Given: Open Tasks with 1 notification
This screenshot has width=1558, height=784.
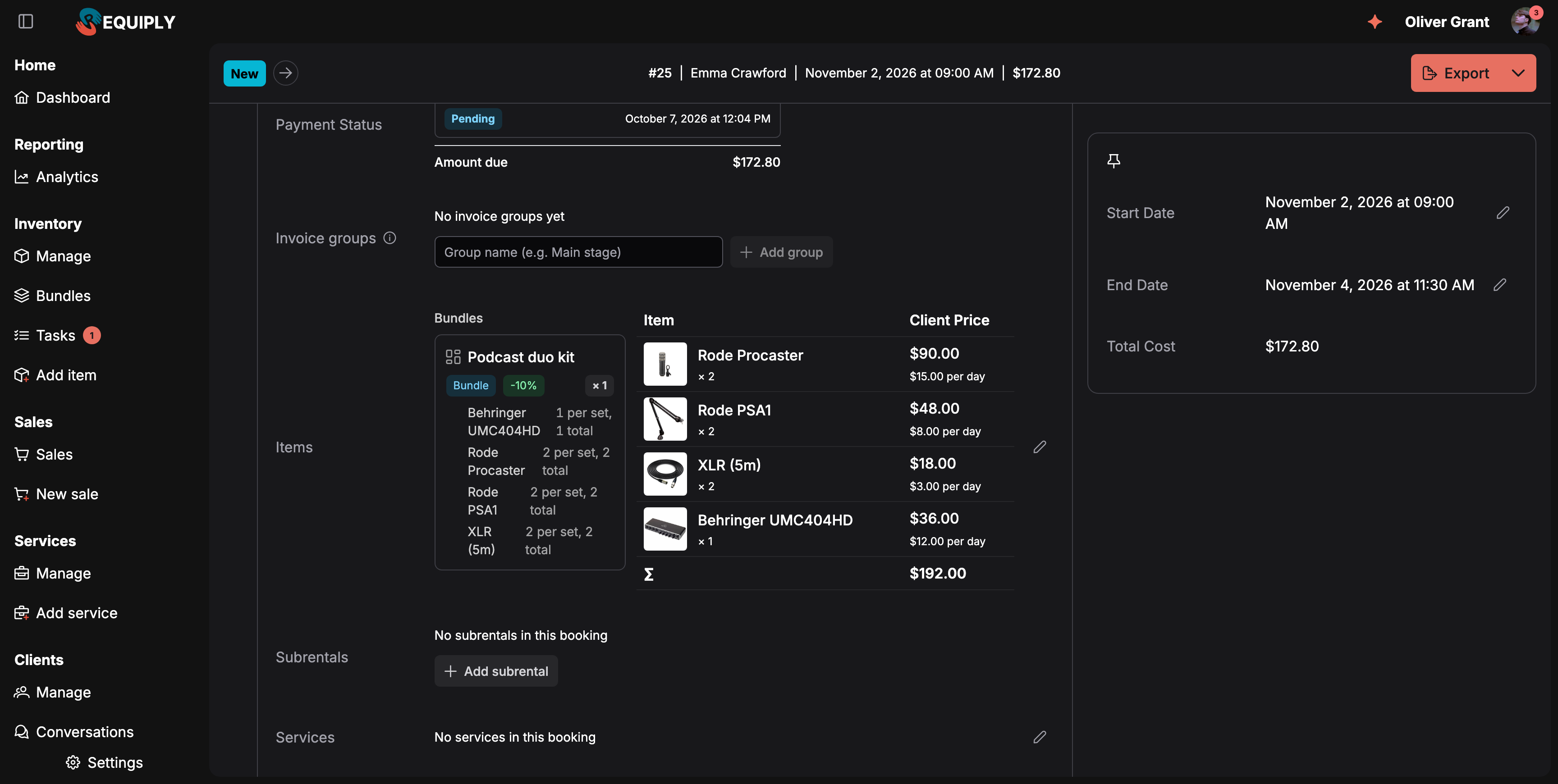Looking at the screenshot, I should [57, 335].
